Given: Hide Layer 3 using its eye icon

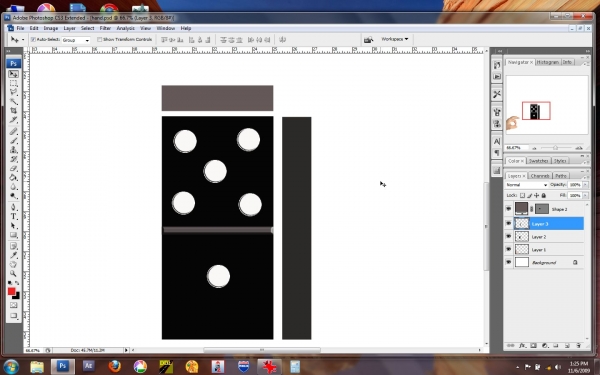Looking at the screenshot, I should pyautogui.click(x=508, y=223).
